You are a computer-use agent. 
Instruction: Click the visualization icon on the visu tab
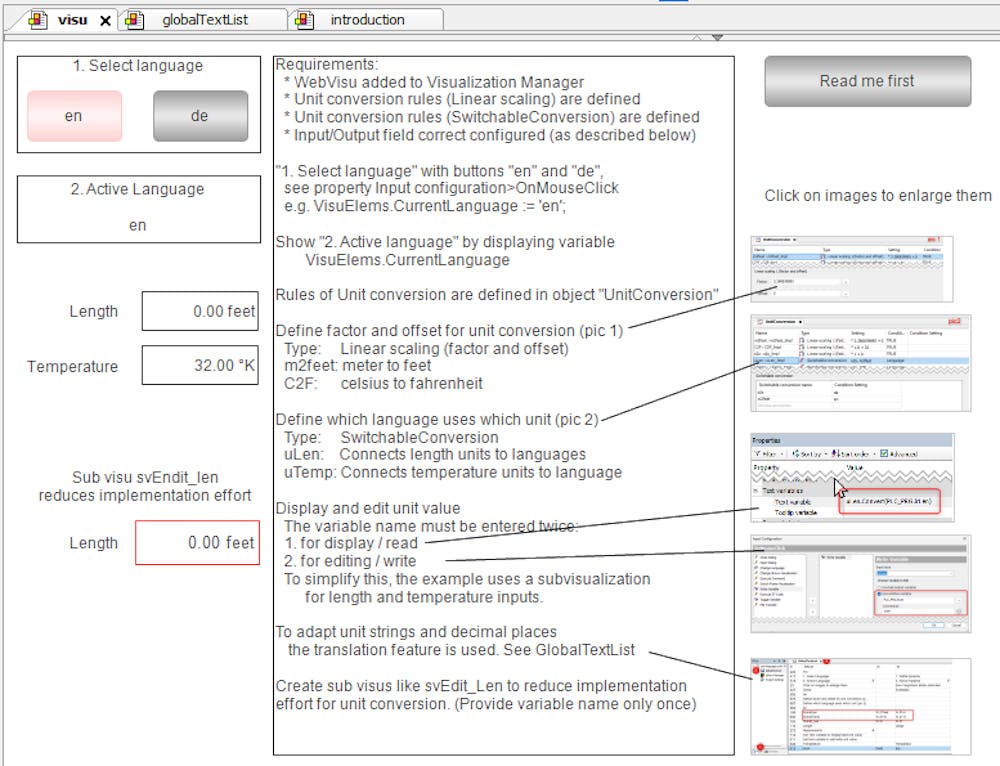coord(40,19)
